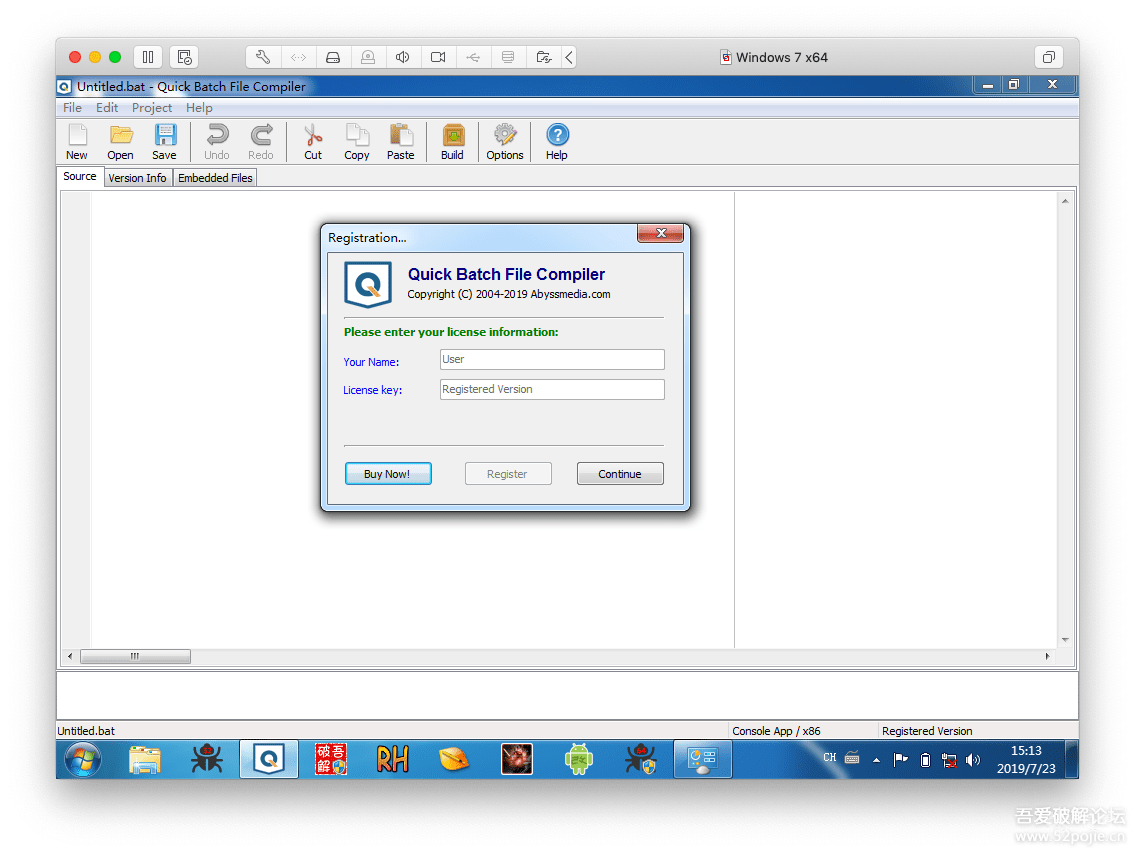Click the vertical scrollbar up arrow
This screenshot has width=1135, height=853.
[1065, 201]
